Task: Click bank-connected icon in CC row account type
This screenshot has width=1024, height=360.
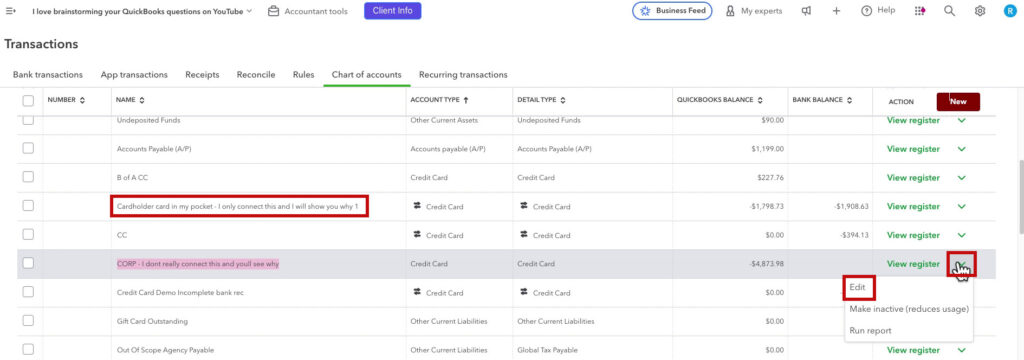Action: pos(417,235)
